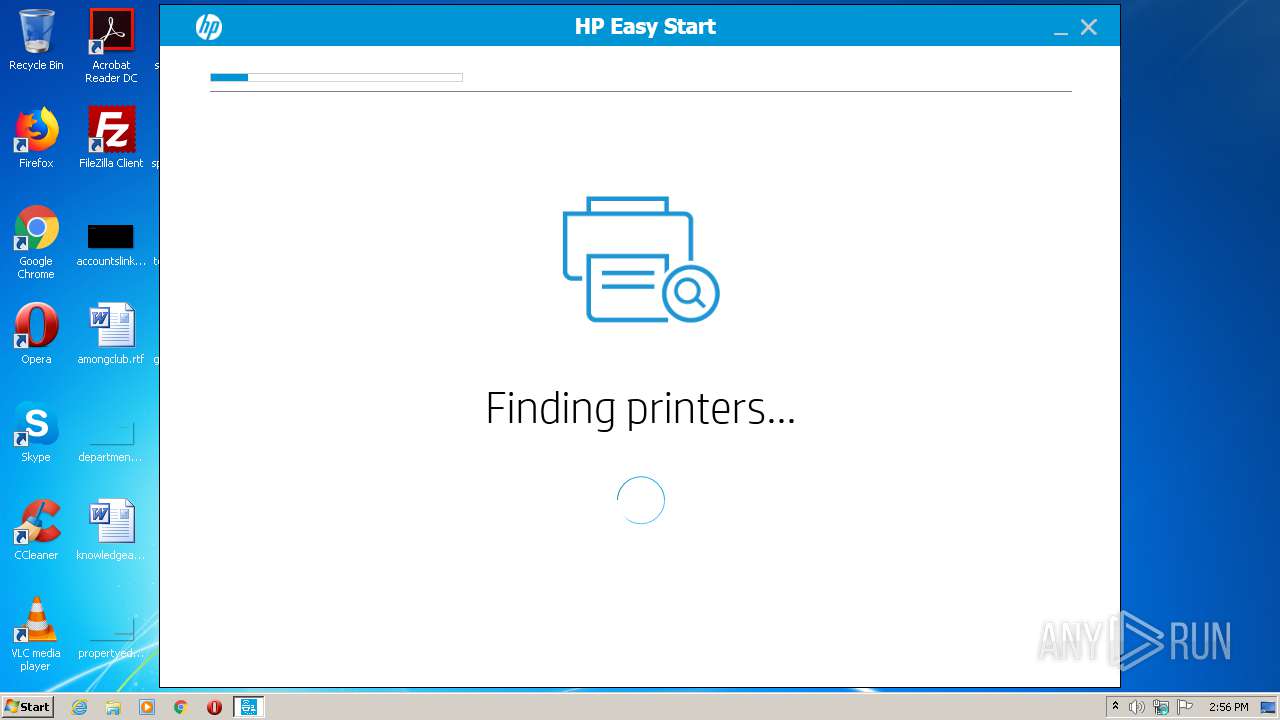Select the Acrobat Reader DC shortcut
This screenshot has height=720, width=1280.
[x=111, y=46]
